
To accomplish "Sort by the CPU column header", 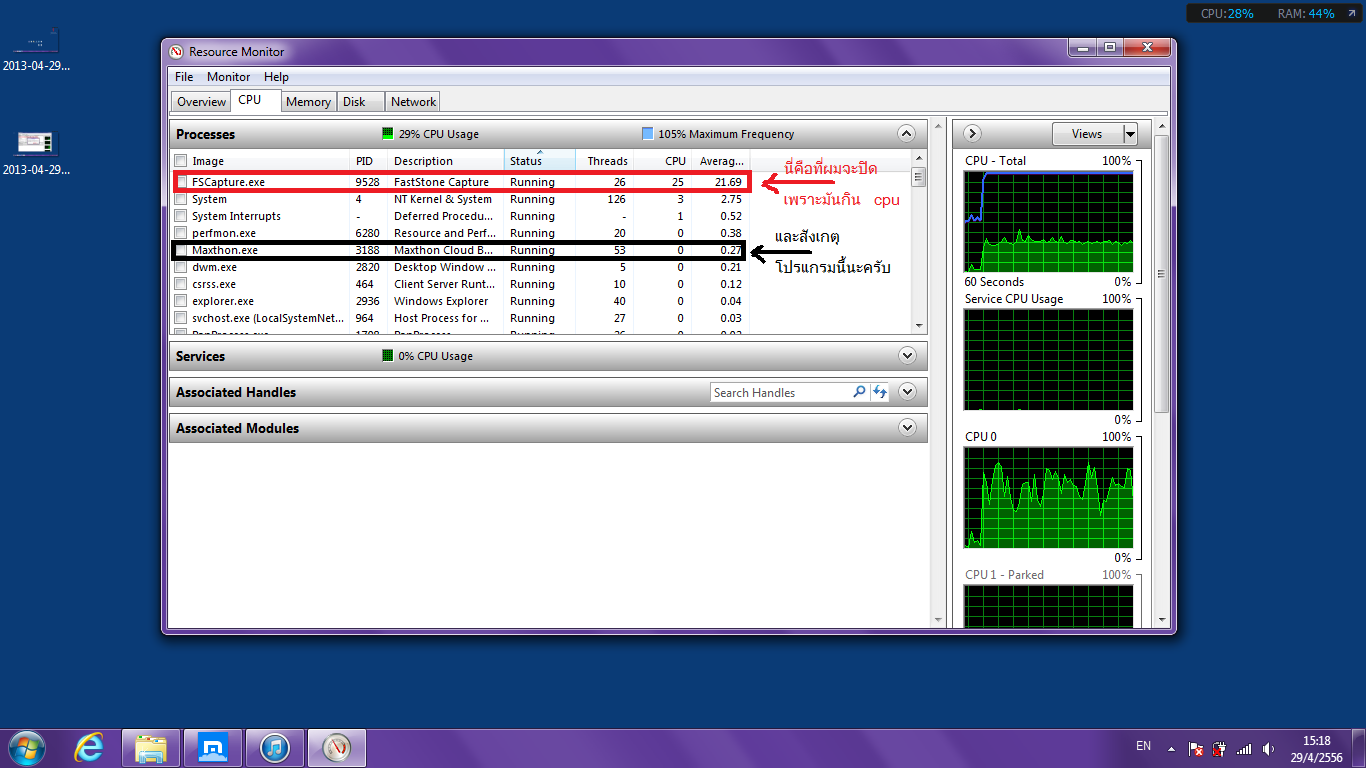I will [x=663, y=161].
